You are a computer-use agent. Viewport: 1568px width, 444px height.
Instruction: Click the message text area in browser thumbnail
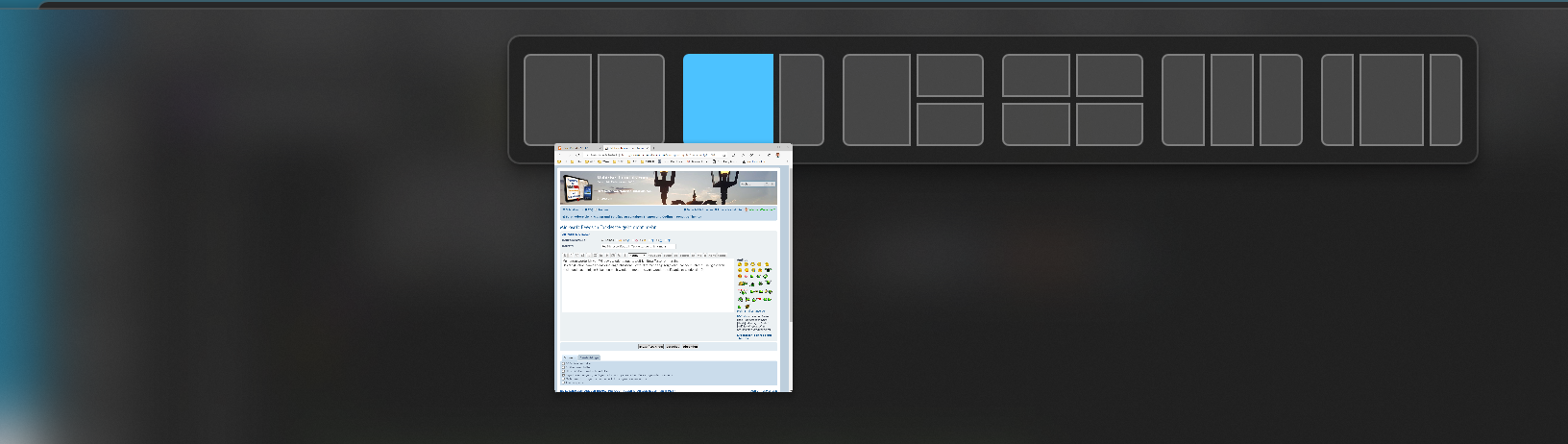pyautogui.click(x=645, y=284)
